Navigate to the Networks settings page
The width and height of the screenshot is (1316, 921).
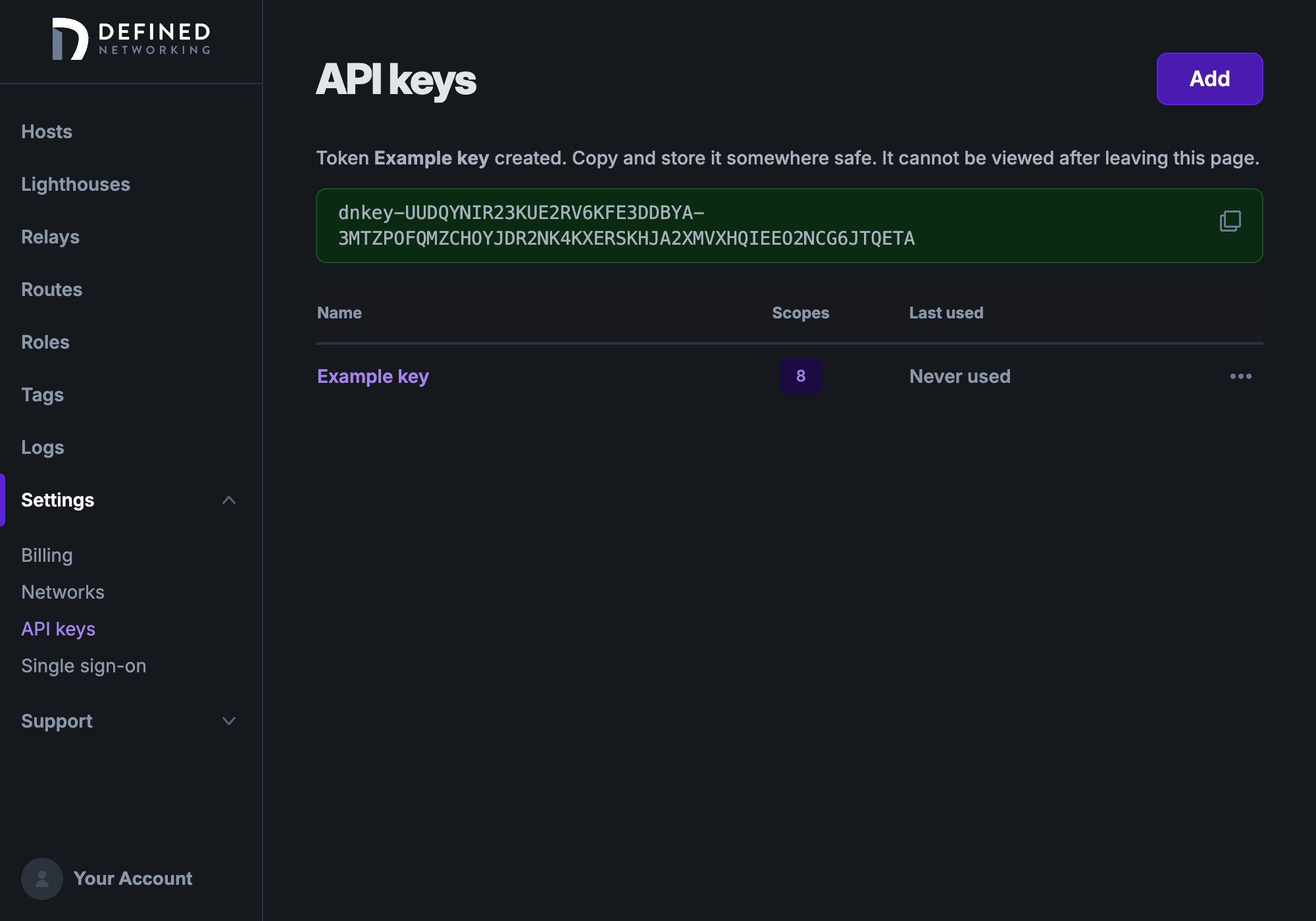pos(63,591)
